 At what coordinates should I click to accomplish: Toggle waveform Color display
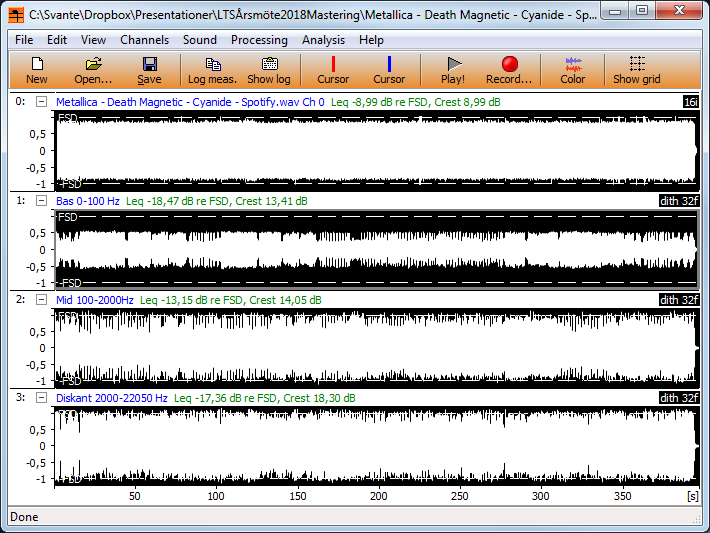coord(573,70)
